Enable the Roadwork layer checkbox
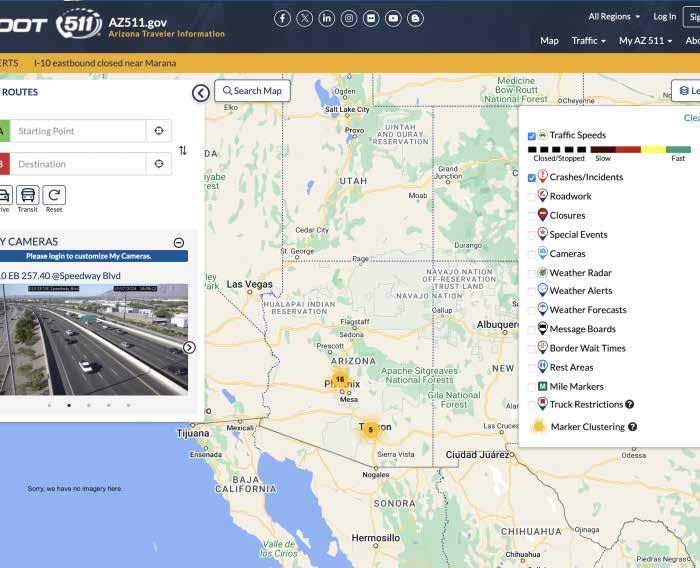This screenshot has width=700, height=568. pos(532,197)
